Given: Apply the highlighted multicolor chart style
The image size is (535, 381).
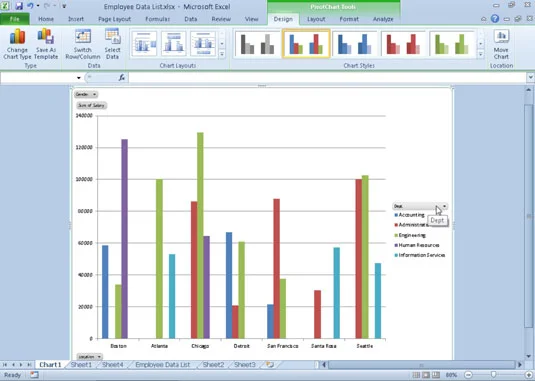Looking at the screenshot, I should (x=306, y=44).
